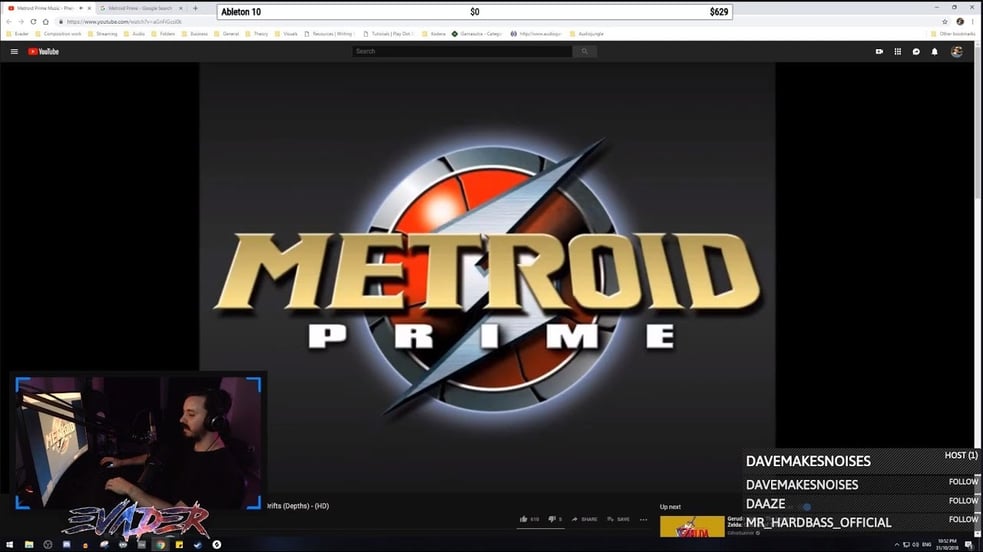Click the SHARE button under the video
The height and width of the screenshot is (552, 983).
tap(584, 519)
